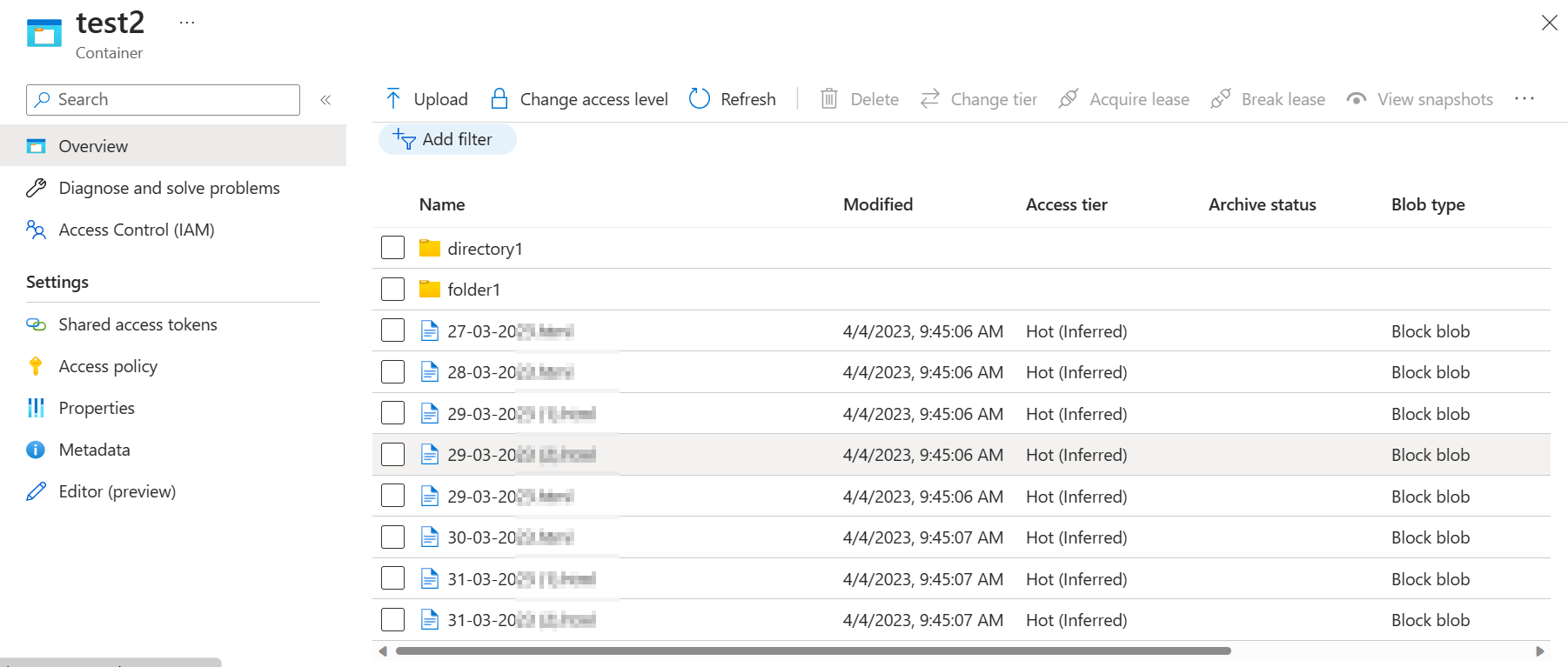Click the View snapshots eye icon
The image size is (1568, 667).
[1357, 99]
